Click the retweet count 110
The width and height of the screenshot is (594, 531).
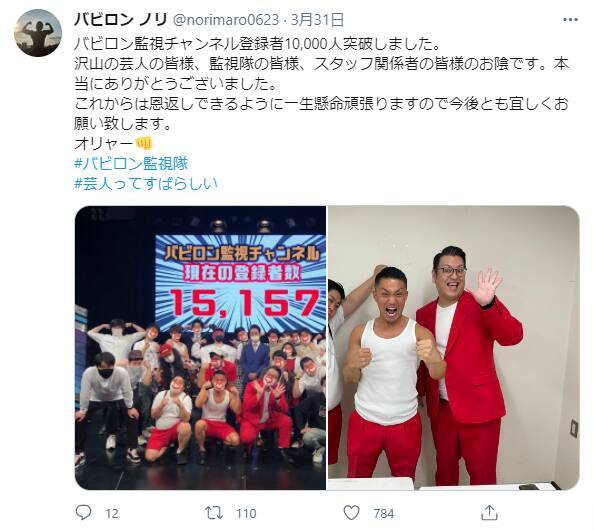click(246, 514)
